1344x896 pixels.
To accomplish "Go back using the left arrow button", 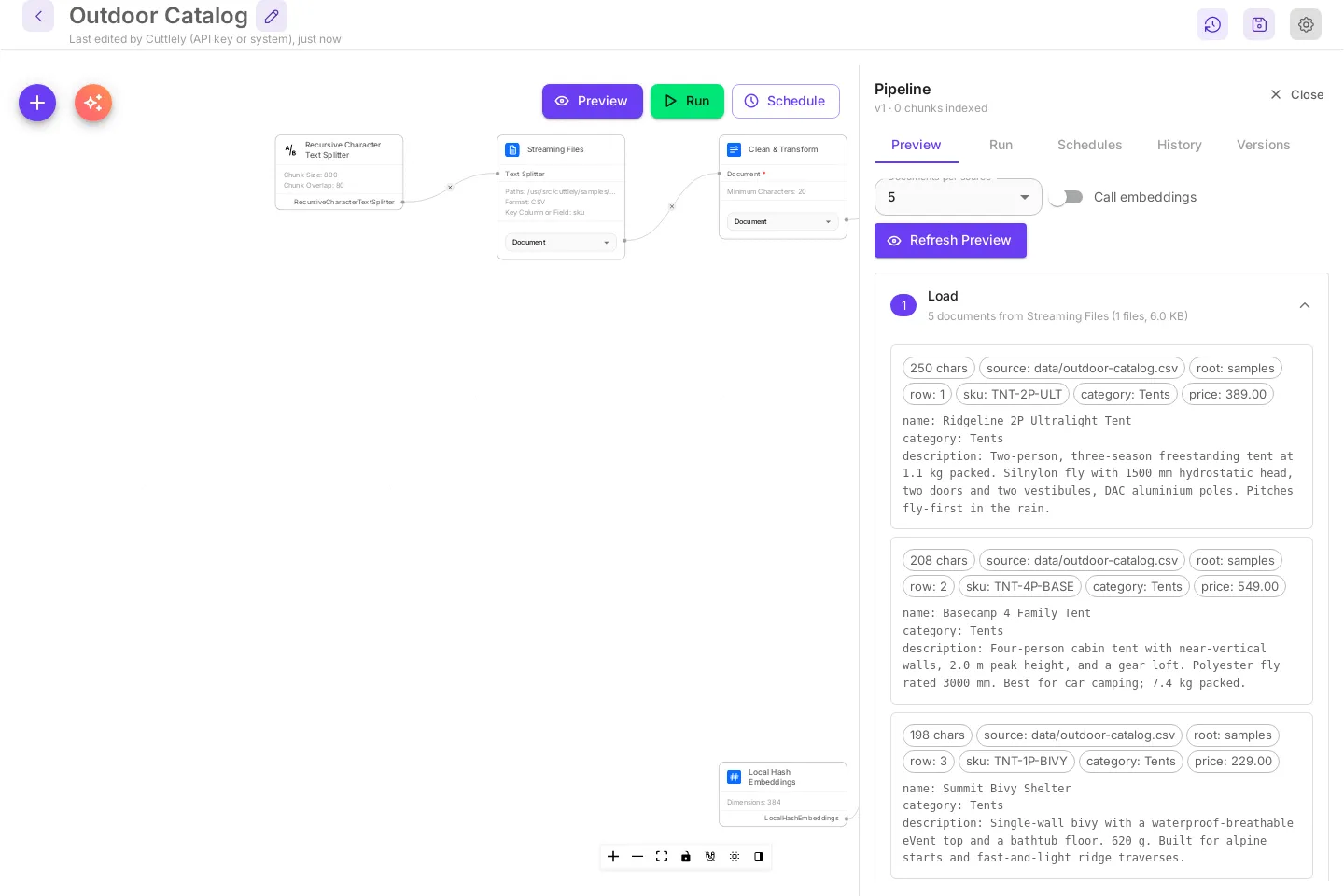I will tap(38, 16).
